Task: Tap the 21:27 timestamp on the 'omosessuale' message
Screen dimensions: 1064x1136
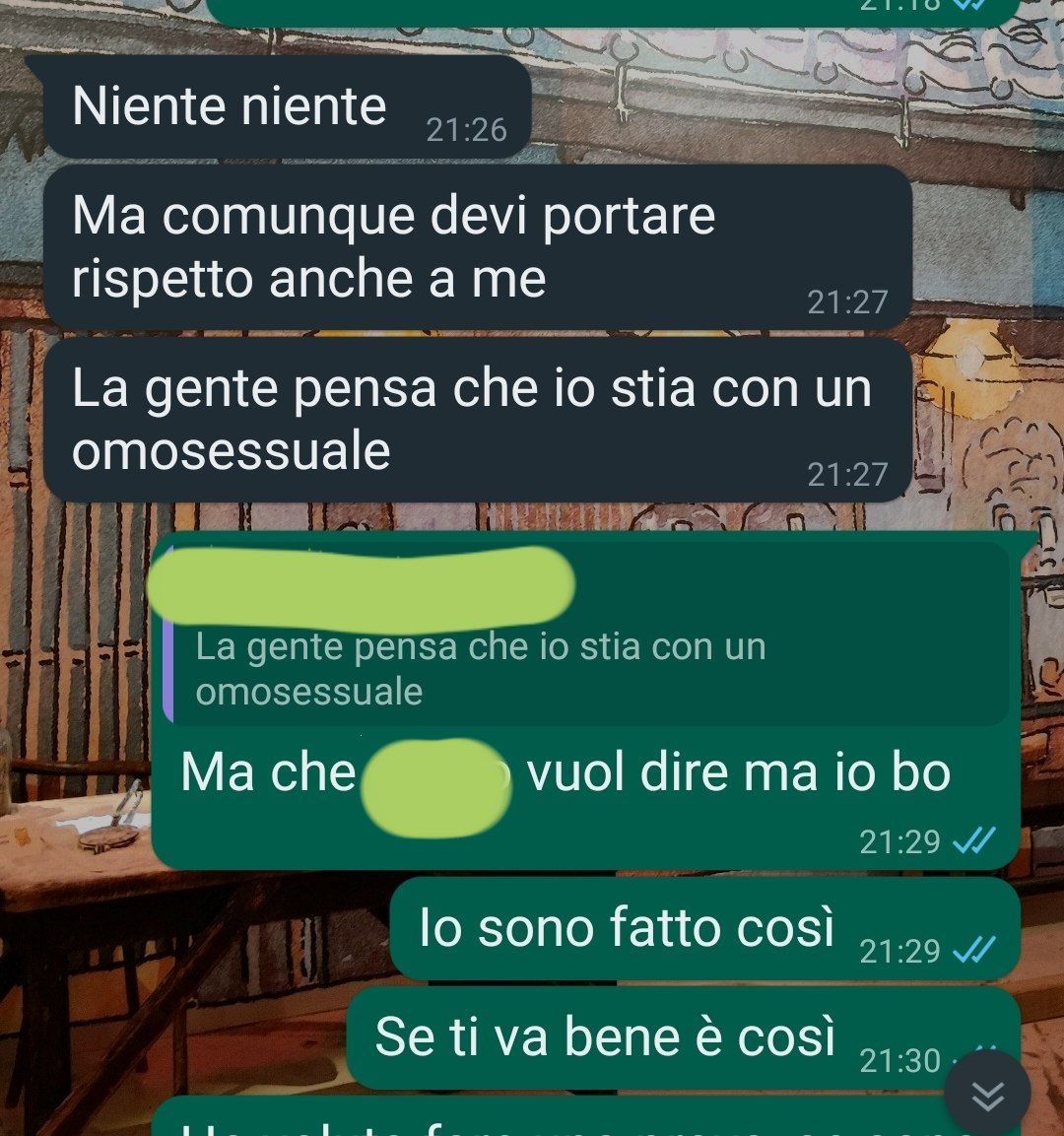Action: (x=847, y=475)
